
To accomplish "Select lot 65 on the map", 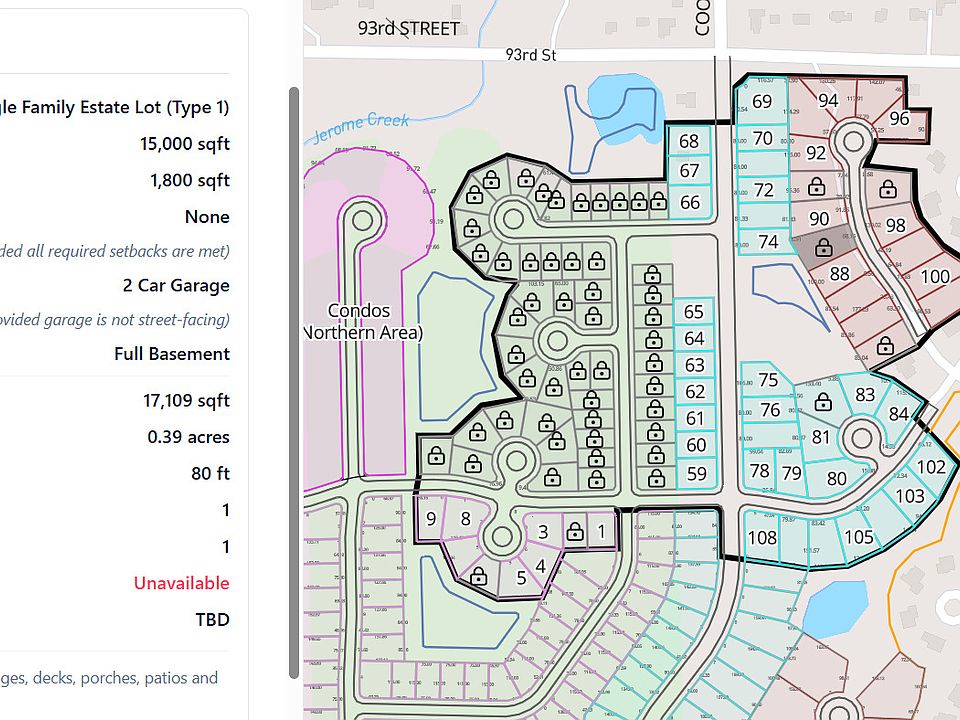I will pyautogui.click(x=693, y=312).
